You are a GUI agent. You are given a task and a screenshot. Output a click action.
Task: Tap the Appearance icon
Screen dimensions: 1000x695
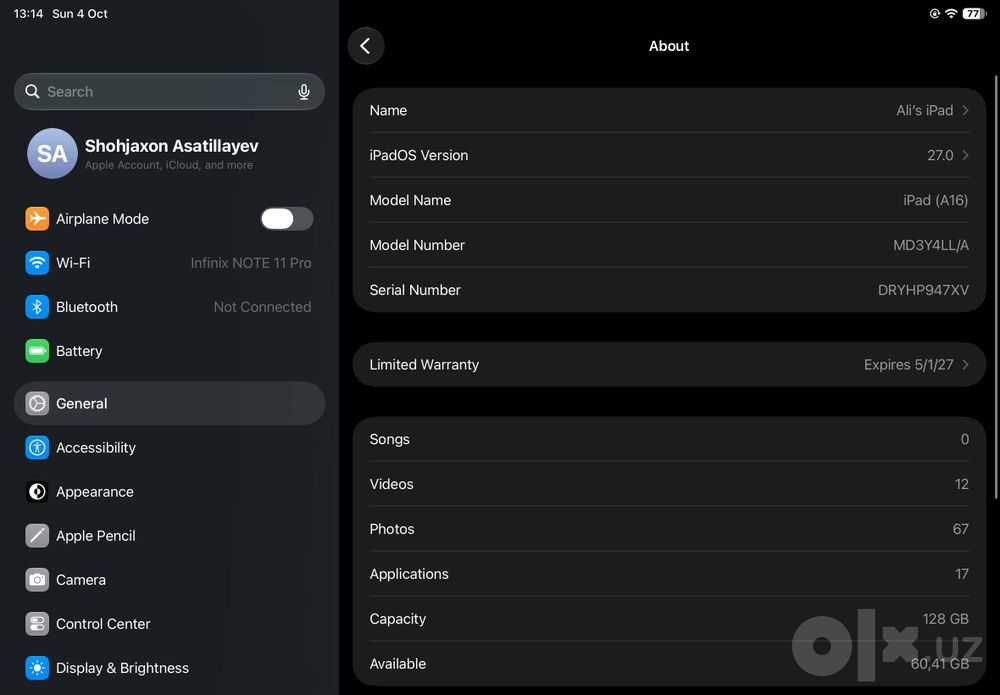pyautogui.click(x=37, y=492)
